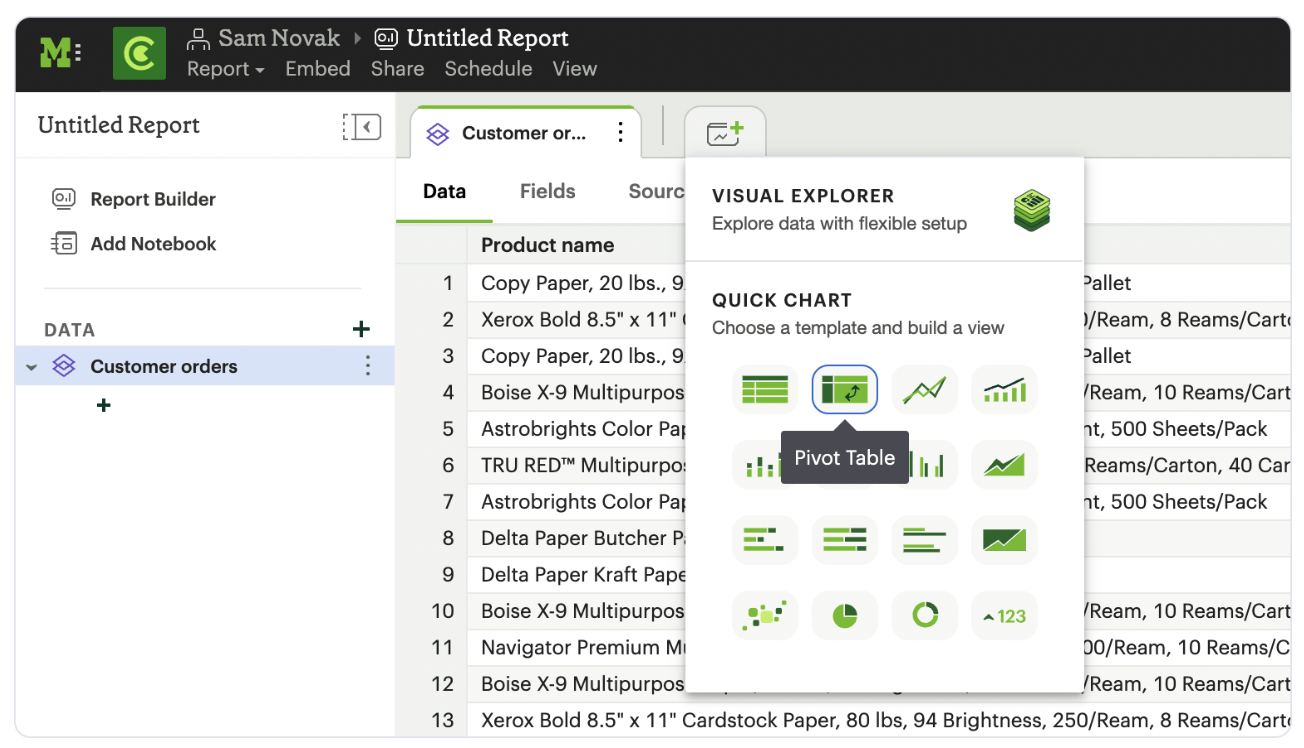Select the area chart with jagged peak template
Screen dimensions: 1304x748
[1005, 464]
